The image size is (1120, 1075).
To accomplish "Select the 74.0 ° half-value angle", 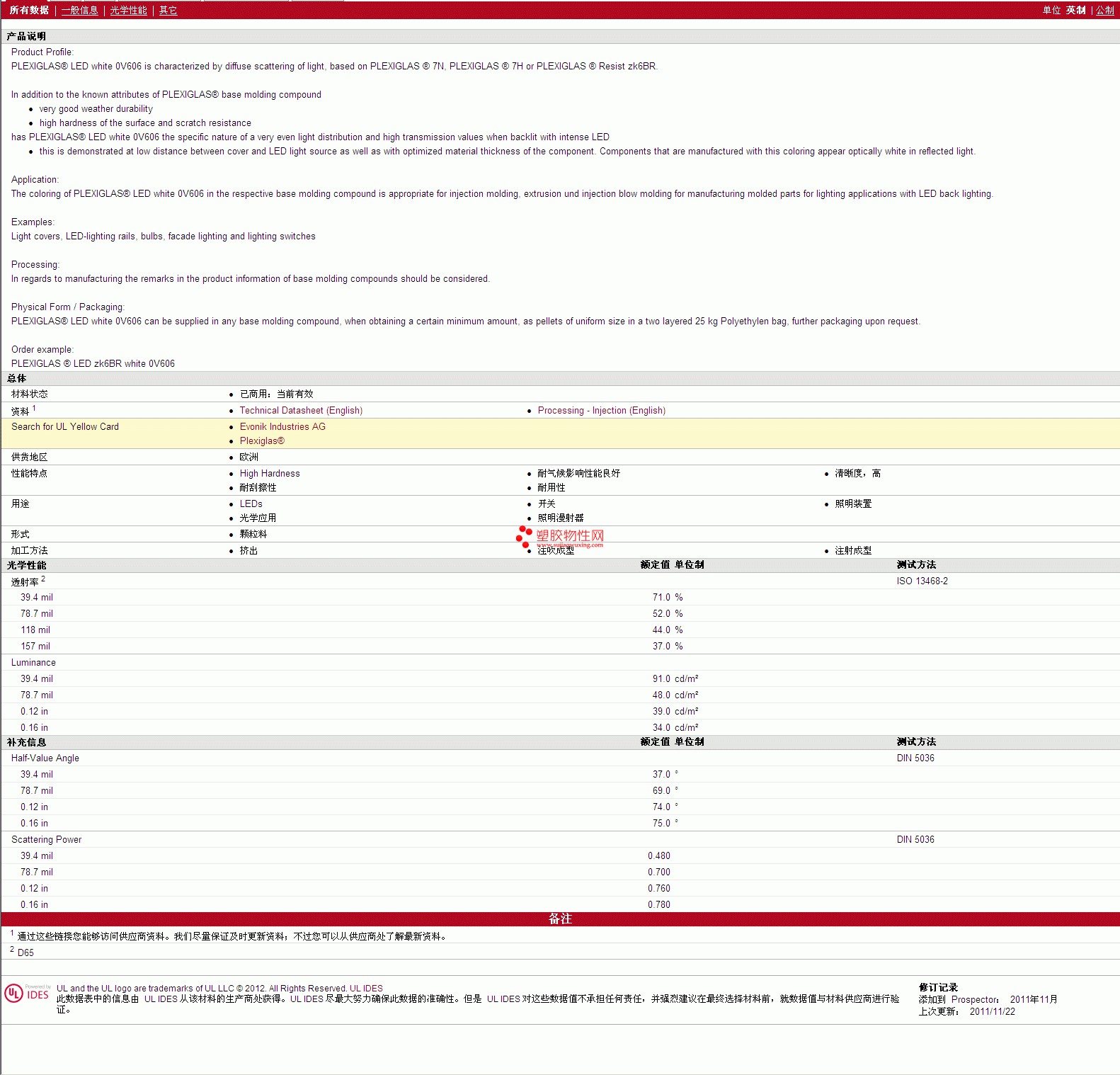I will tap(665, 807).
